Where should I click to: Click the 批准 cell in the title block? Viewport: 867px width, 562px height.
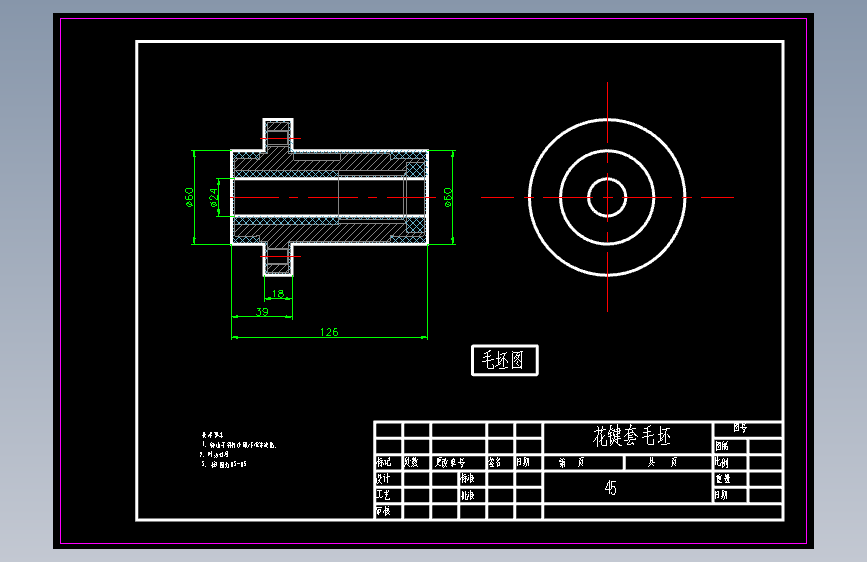pyautogui.click(x=473, y=495)
